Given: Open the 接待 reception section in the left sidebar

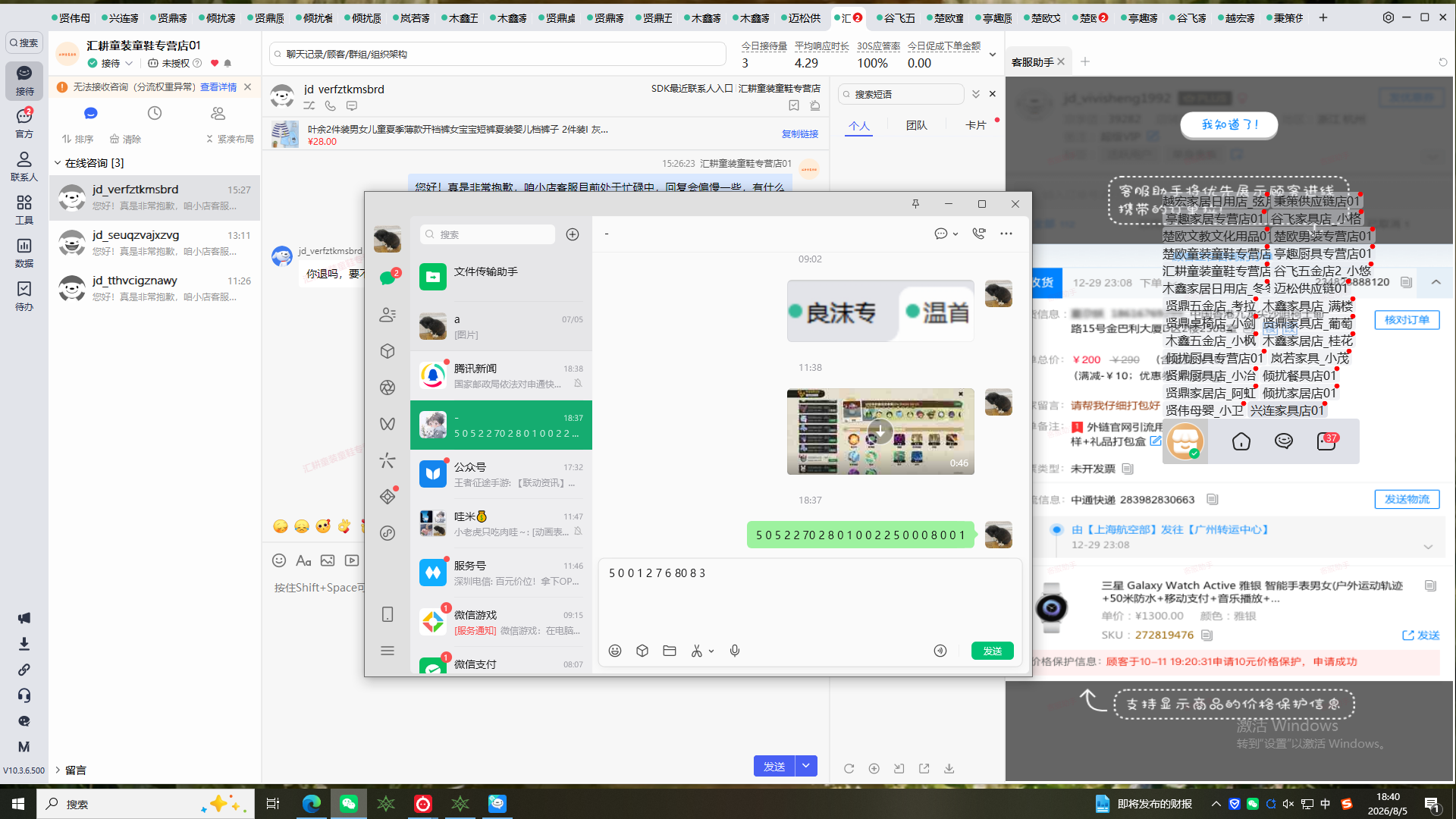Looking at the screenshot, I should pos(24,80).
